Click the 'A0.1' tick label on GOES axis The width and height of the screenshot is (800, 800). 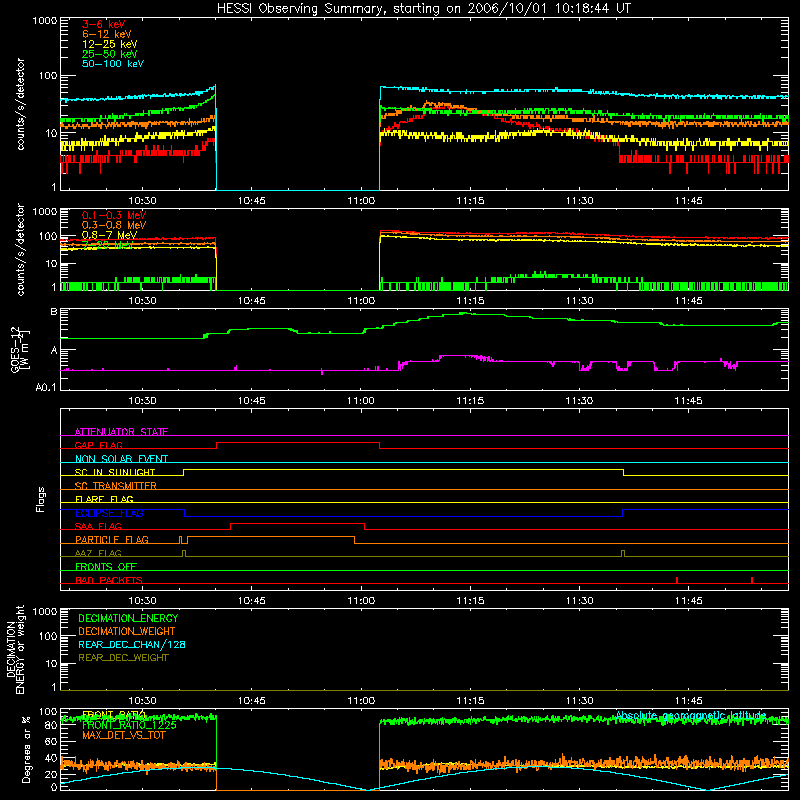click(45, 388)
